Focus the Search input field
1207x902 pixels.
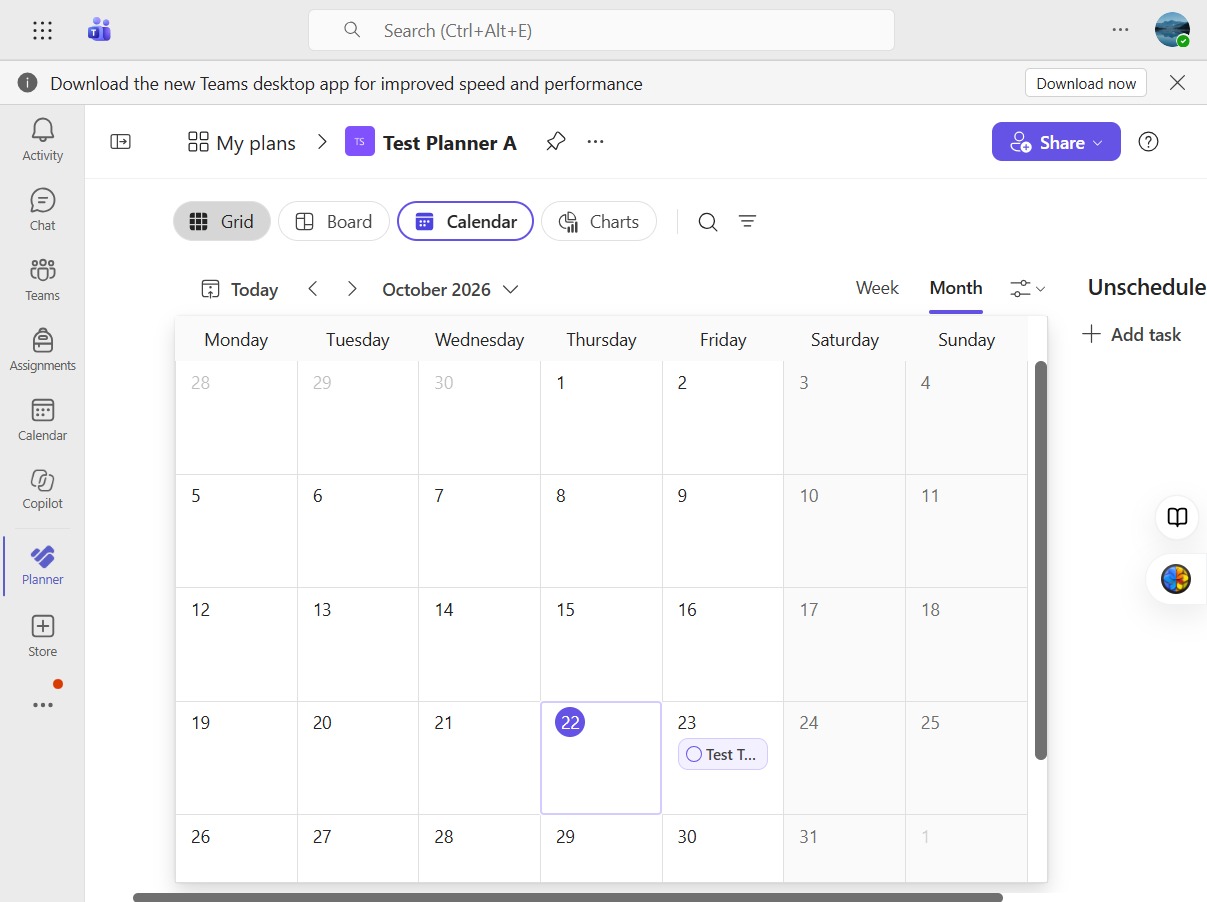[x=601, y=30]
